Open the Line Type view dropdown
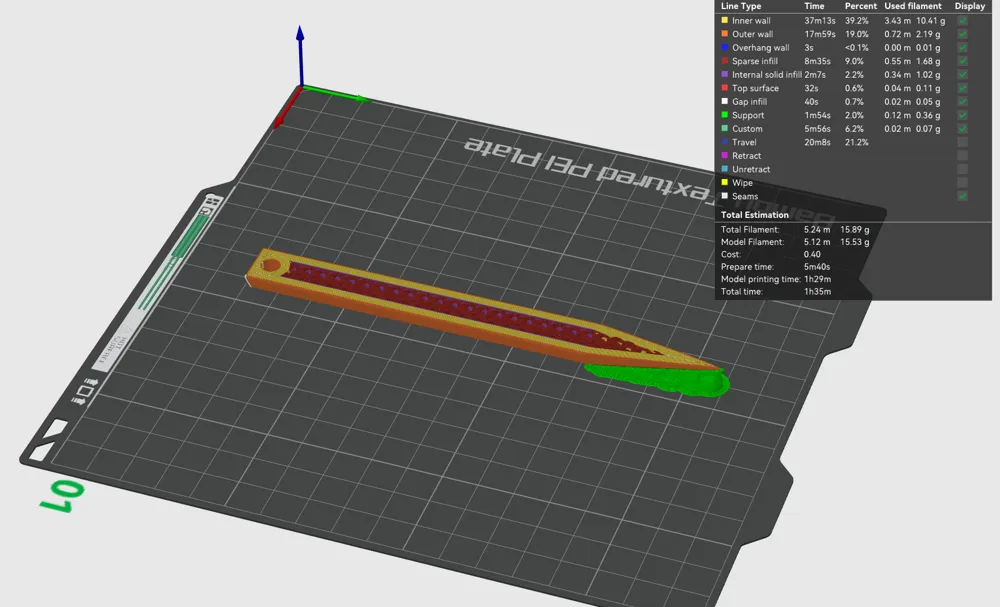Viewport: 1000px width, 607px height. [x=741, y=6]
